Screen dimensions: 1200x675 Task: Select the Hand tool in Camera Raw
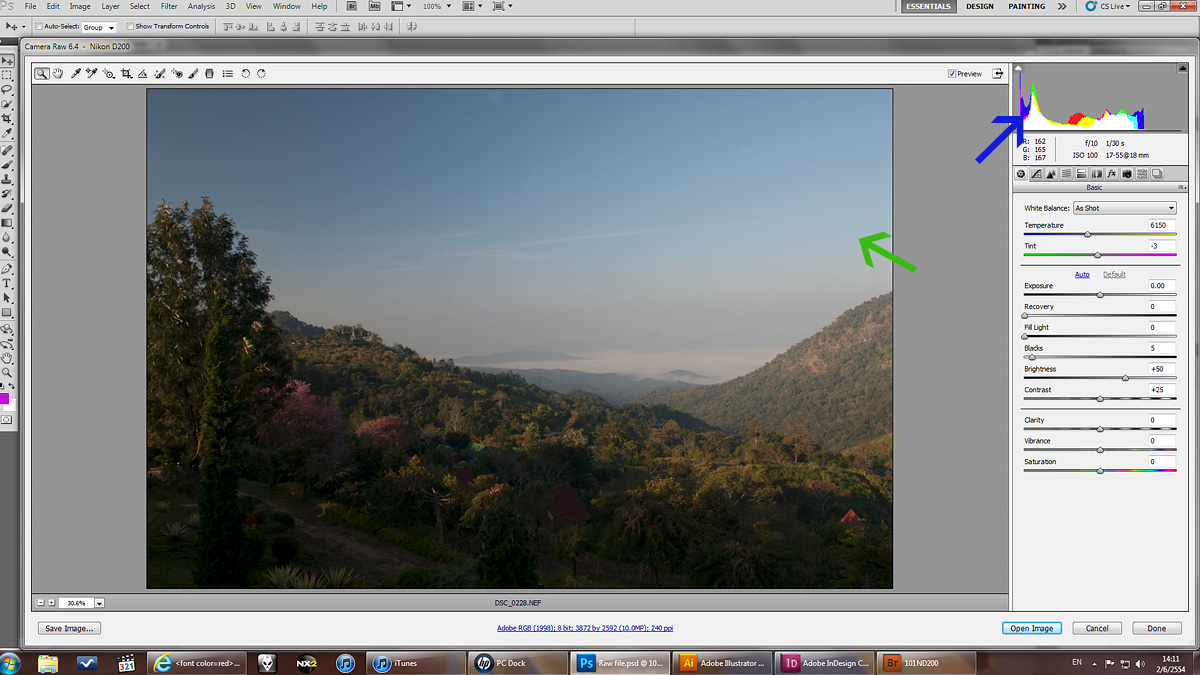point(58,73)
